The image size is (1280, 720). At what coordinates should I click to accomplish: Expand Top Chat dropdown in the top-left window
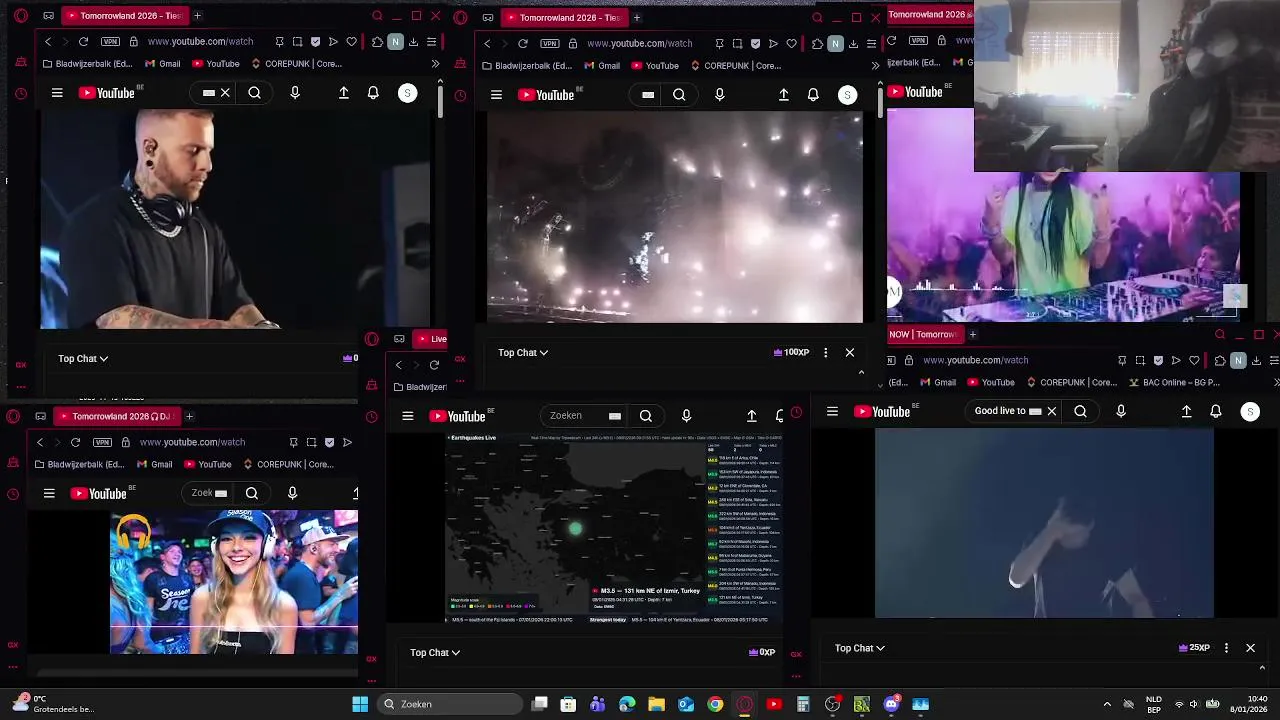click(x=83, y=359)
